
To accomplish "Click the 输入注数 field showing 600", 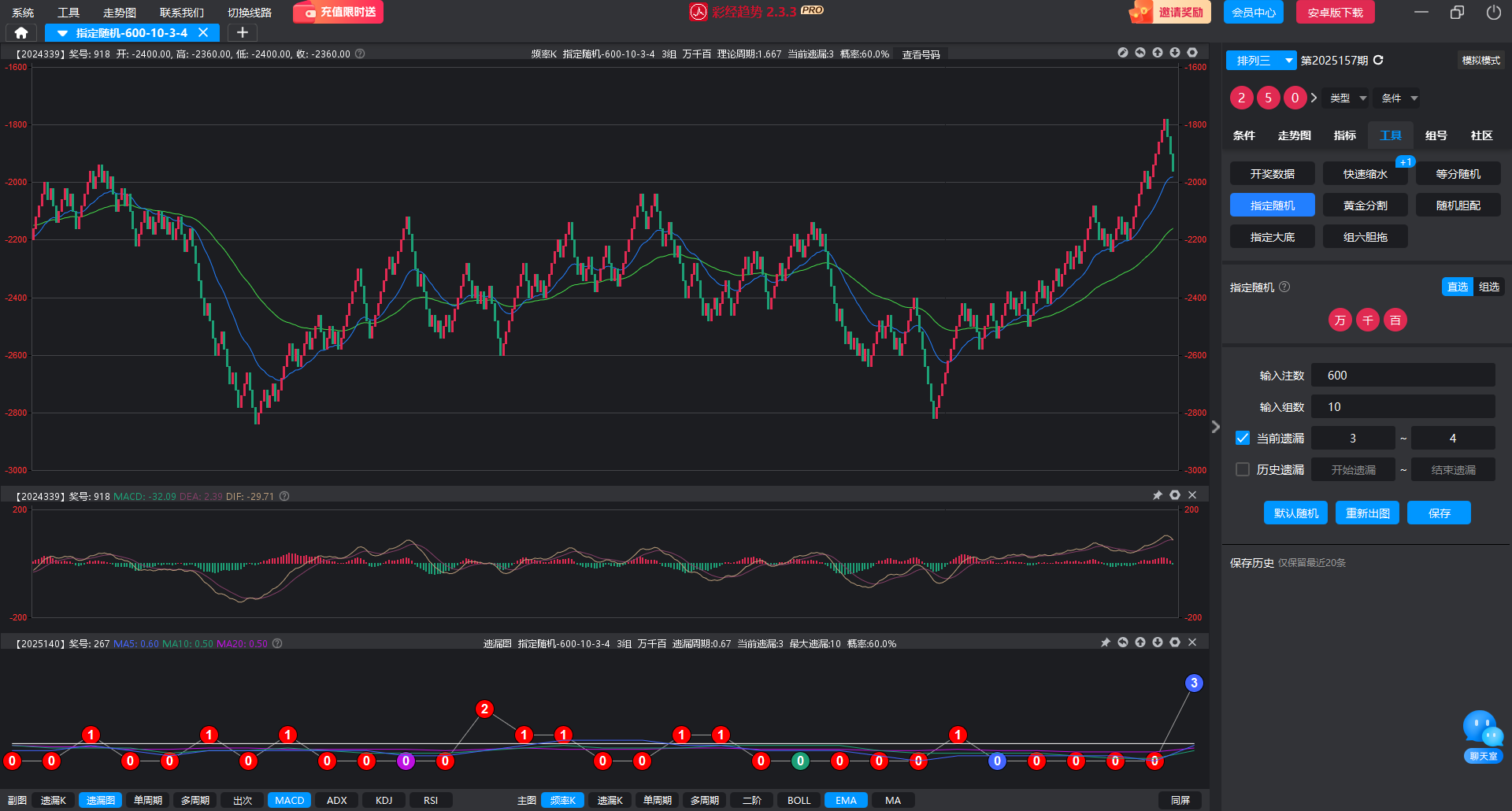I will tap(1403, 375).
